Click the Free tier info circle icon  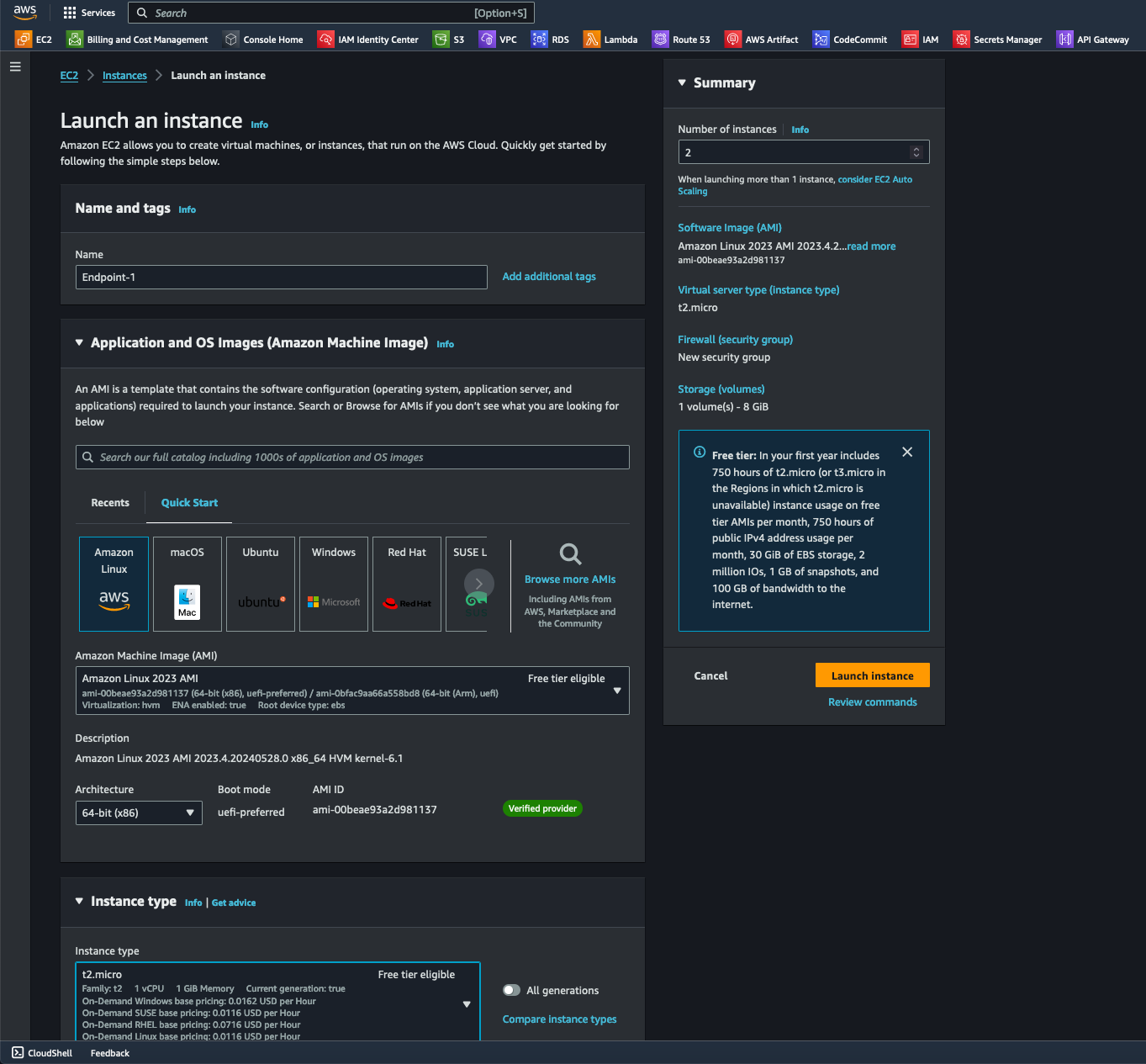700,453
